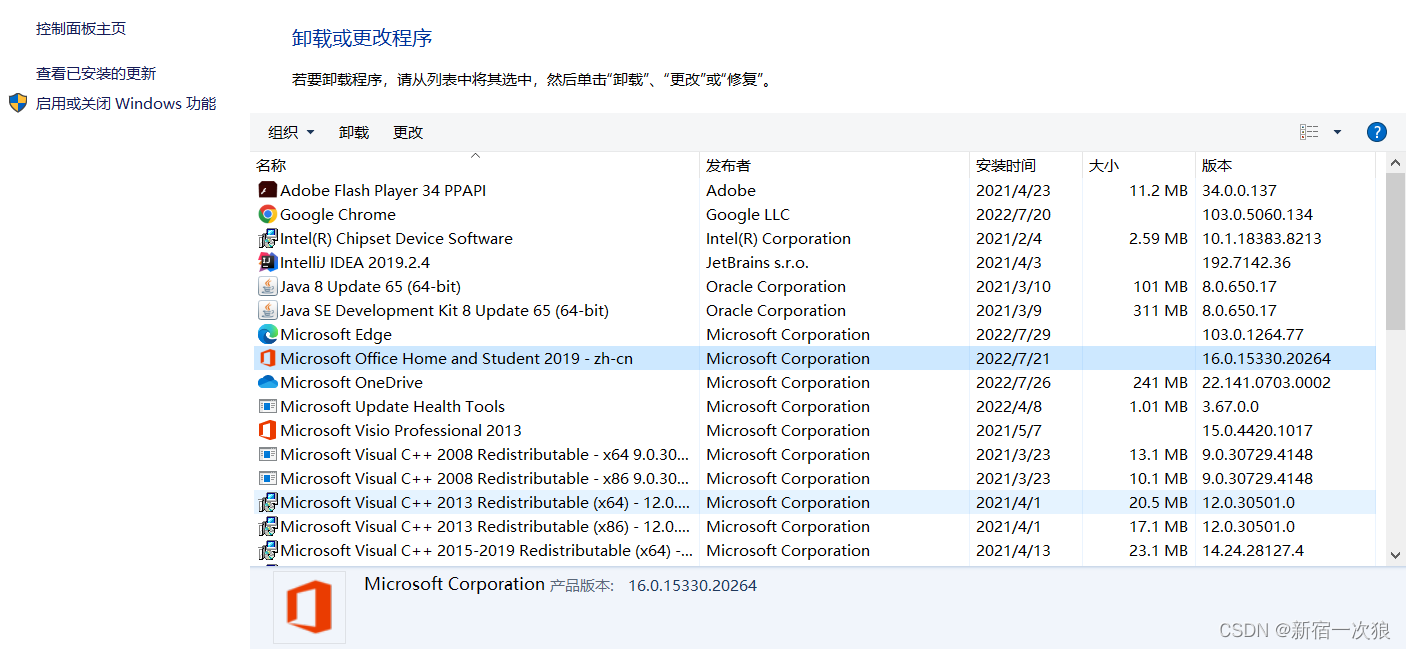
Task: Click the Microsoft Edge icon
Action: coord(267,334)
